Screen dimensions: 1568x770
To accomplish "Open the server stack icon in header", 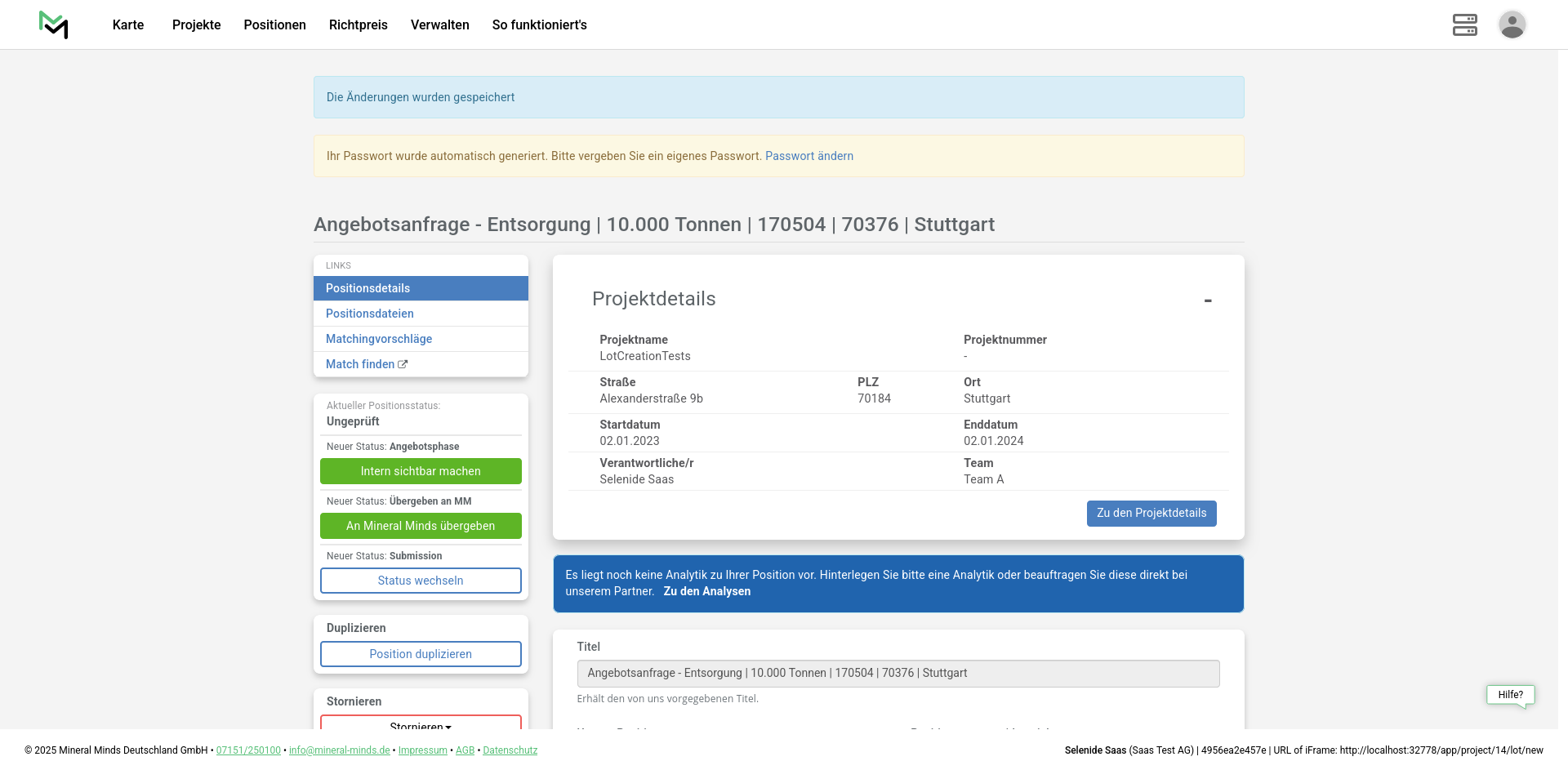I will click(1464, 24).
